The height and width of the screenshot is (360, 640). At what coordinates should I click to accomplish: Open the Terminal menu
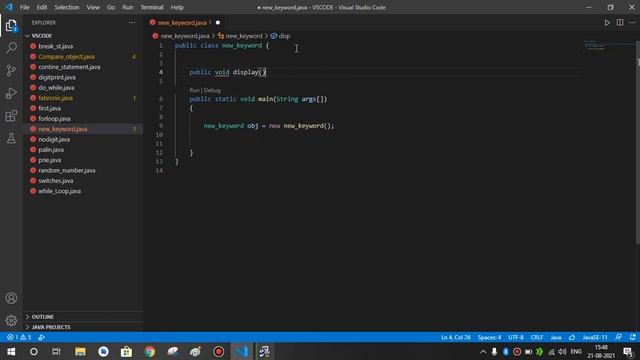tap(152, 7)
